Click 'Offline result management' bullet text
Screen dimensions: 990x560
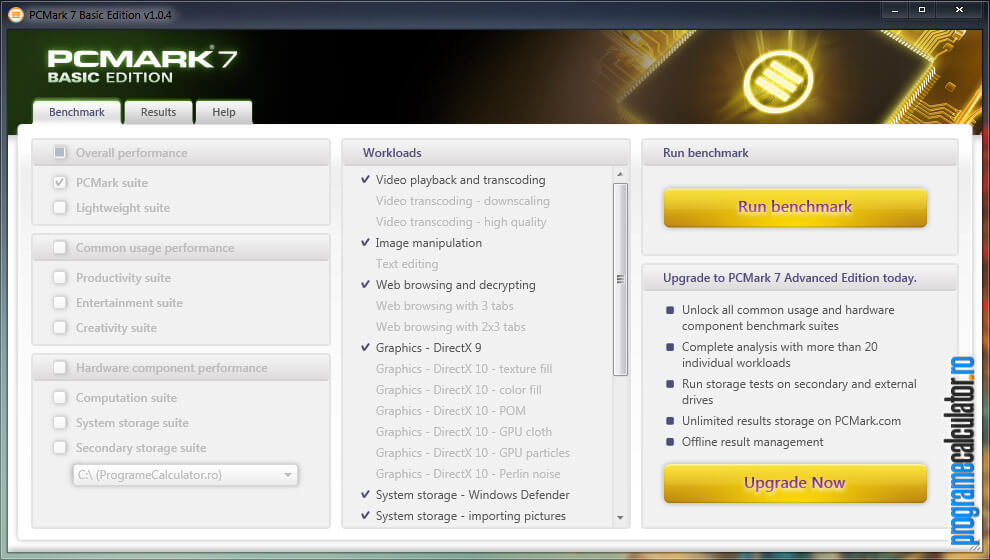coord(752,442)
